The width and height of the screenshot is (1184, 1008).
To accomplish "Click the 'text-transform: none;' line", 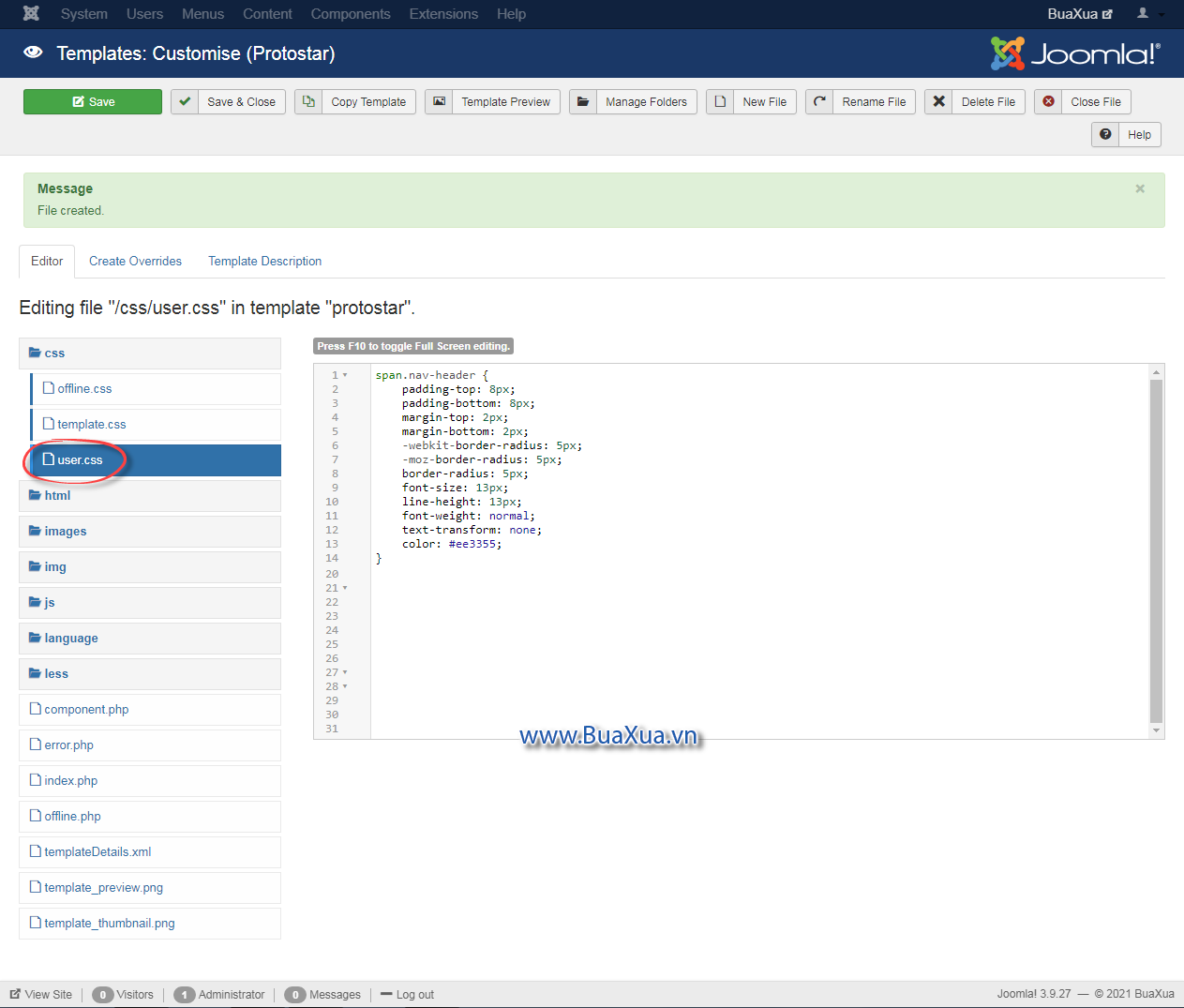I will pos(472,530).
